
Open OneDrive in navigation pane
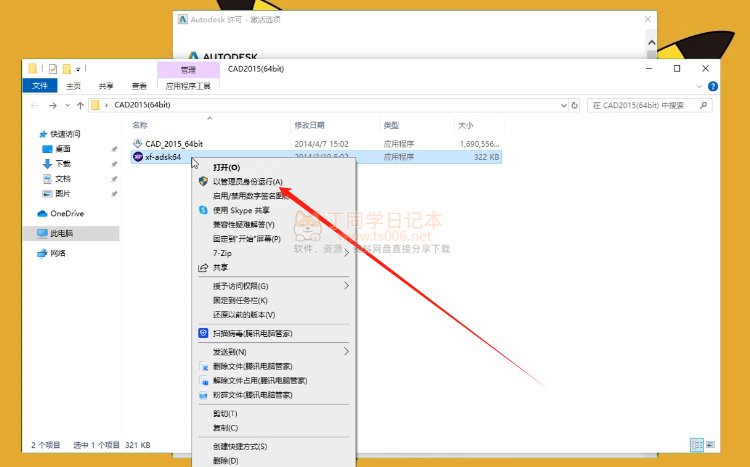tap(61, 213)
